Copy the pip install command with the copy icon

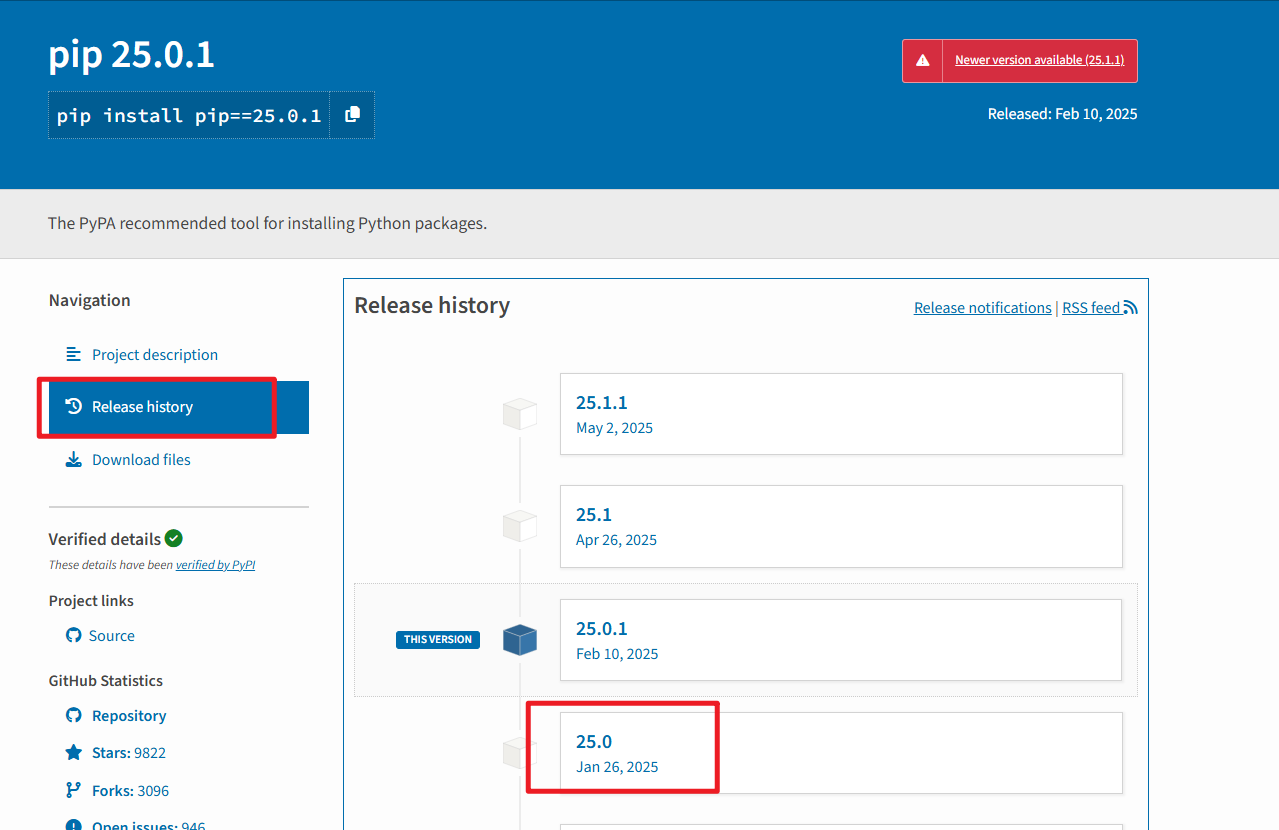[352, 115]
